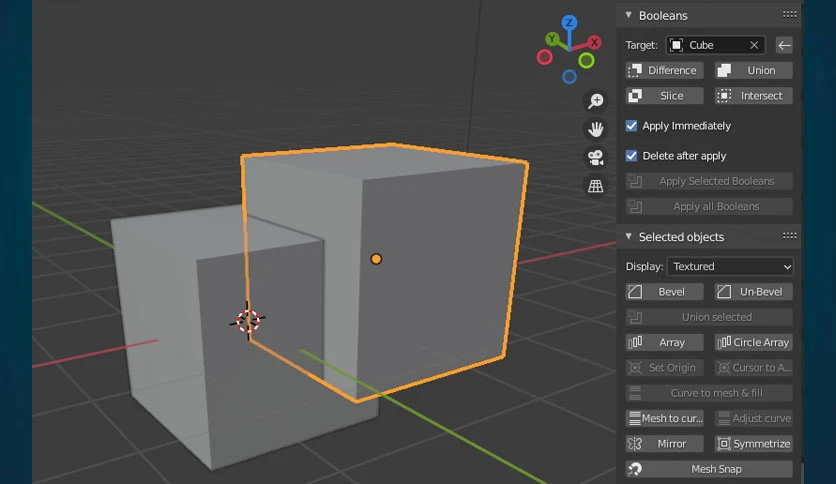Click the arrow button beside Target field
Image resolution: width=836 pixels, height=484 pixels.
tap(784, 45)
